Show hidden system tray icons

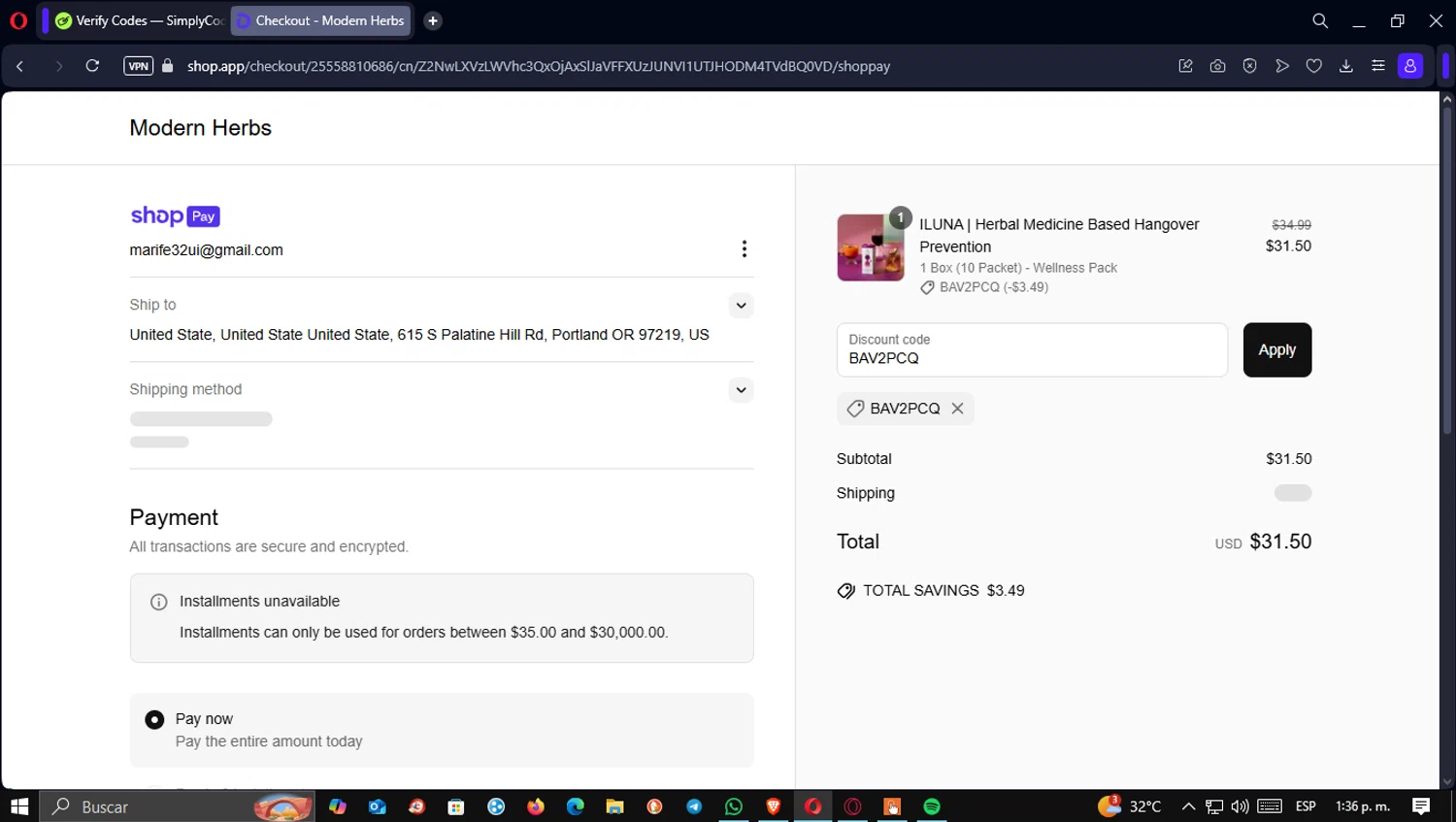(x=1188, y=806)
